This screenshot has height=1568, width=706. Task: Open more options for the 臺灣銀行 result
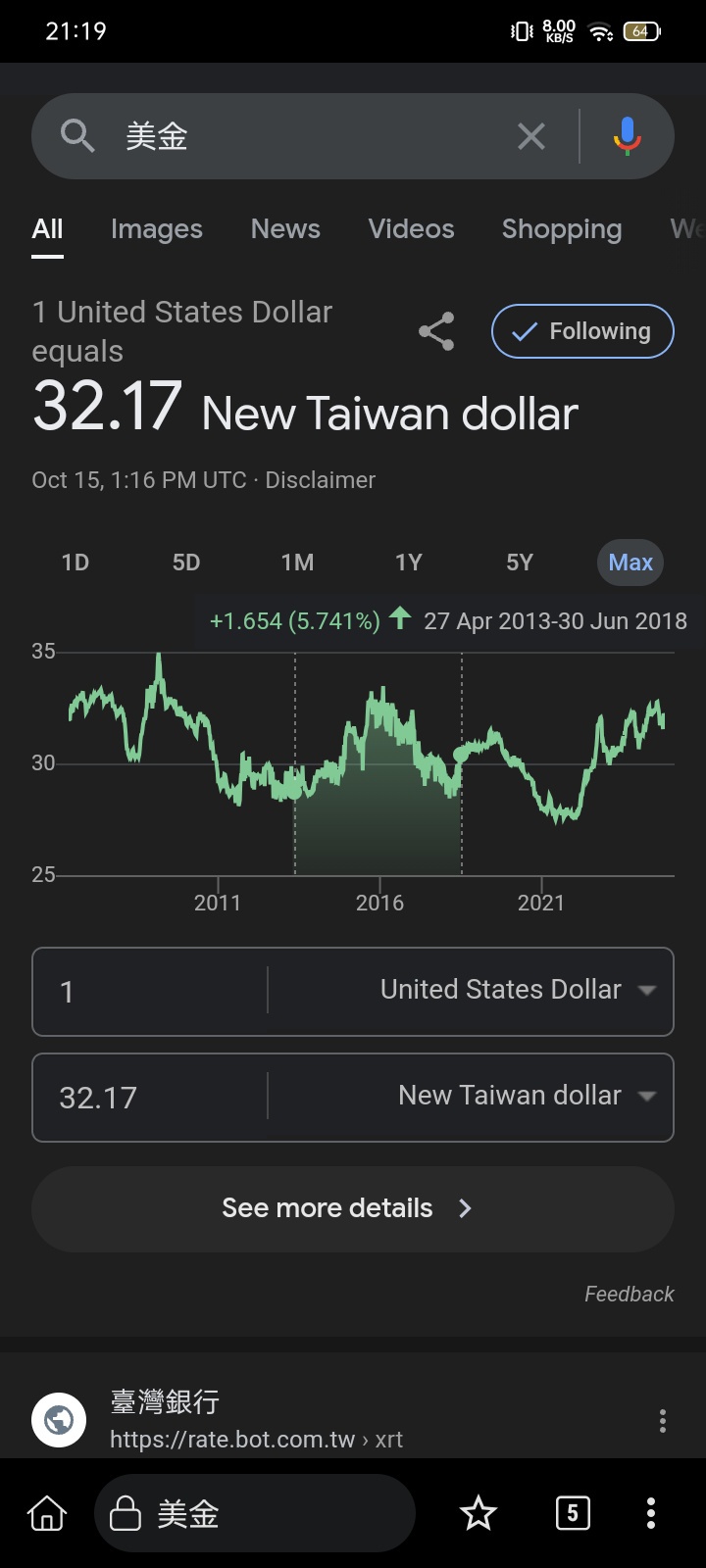[663, 1421]
